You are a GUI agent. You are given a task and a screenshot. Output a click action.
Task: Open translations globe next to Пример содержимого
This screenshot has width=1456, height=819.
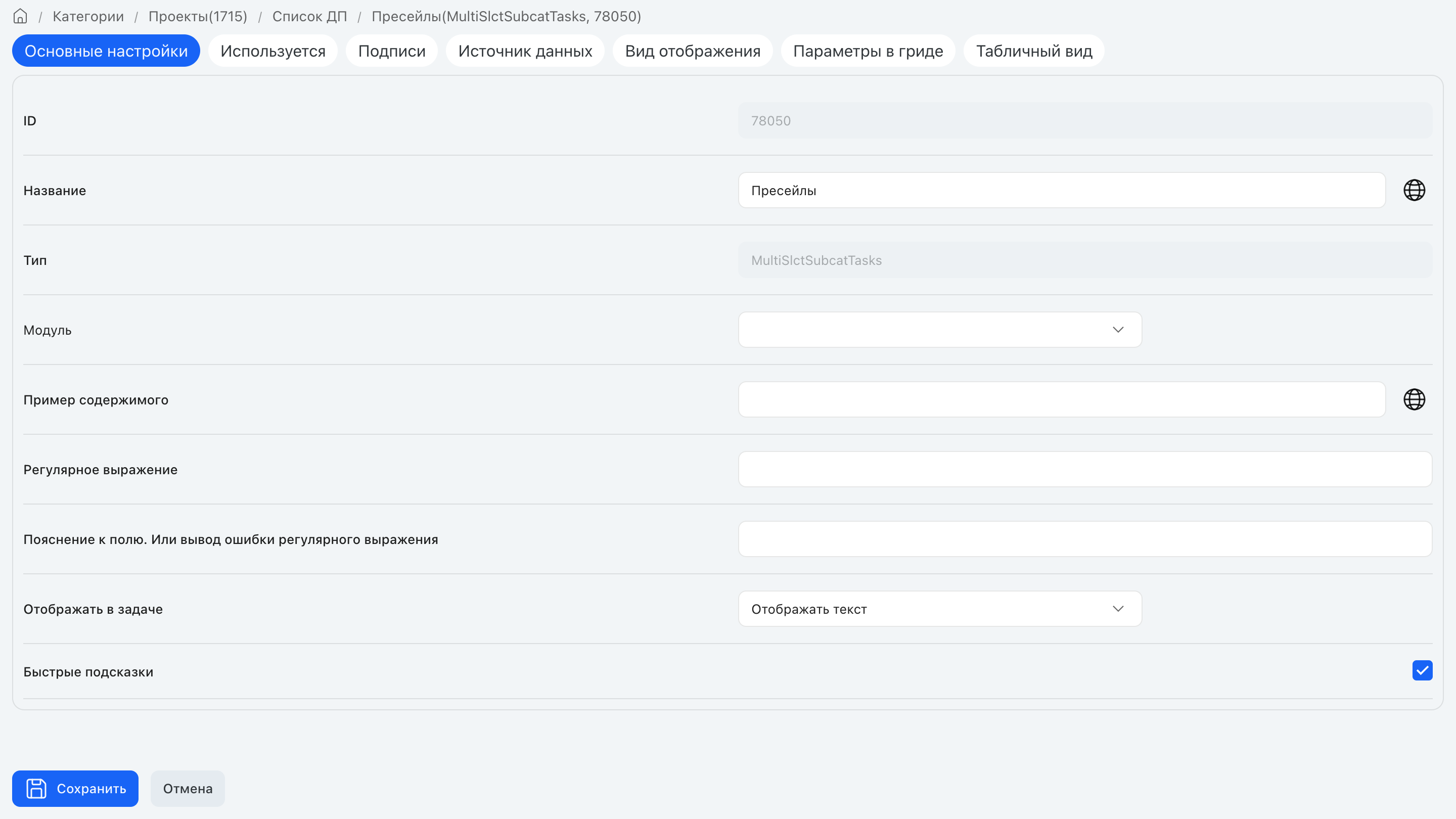[x=1414, y=399]
